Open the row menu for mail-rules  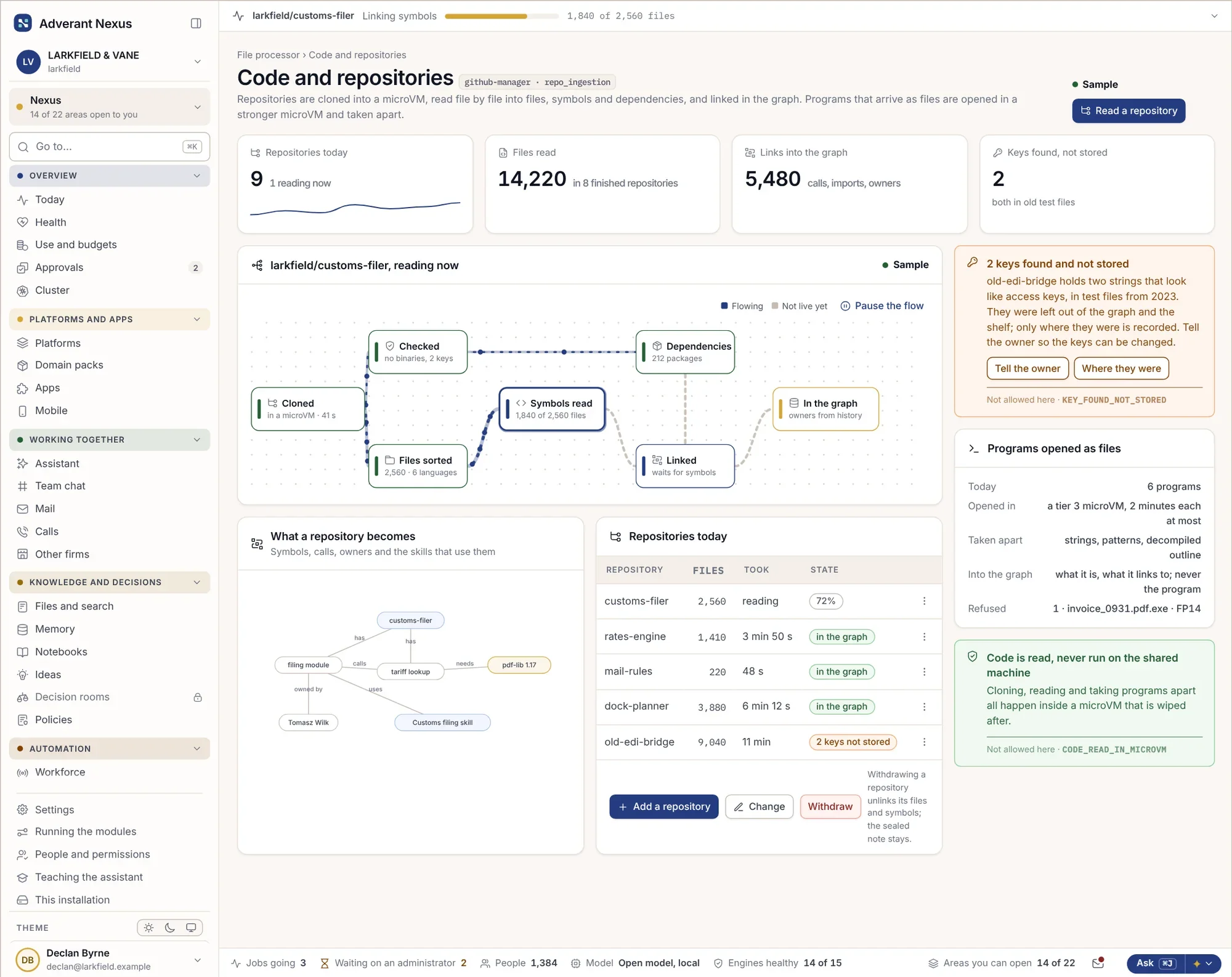(x=924, y=672)
